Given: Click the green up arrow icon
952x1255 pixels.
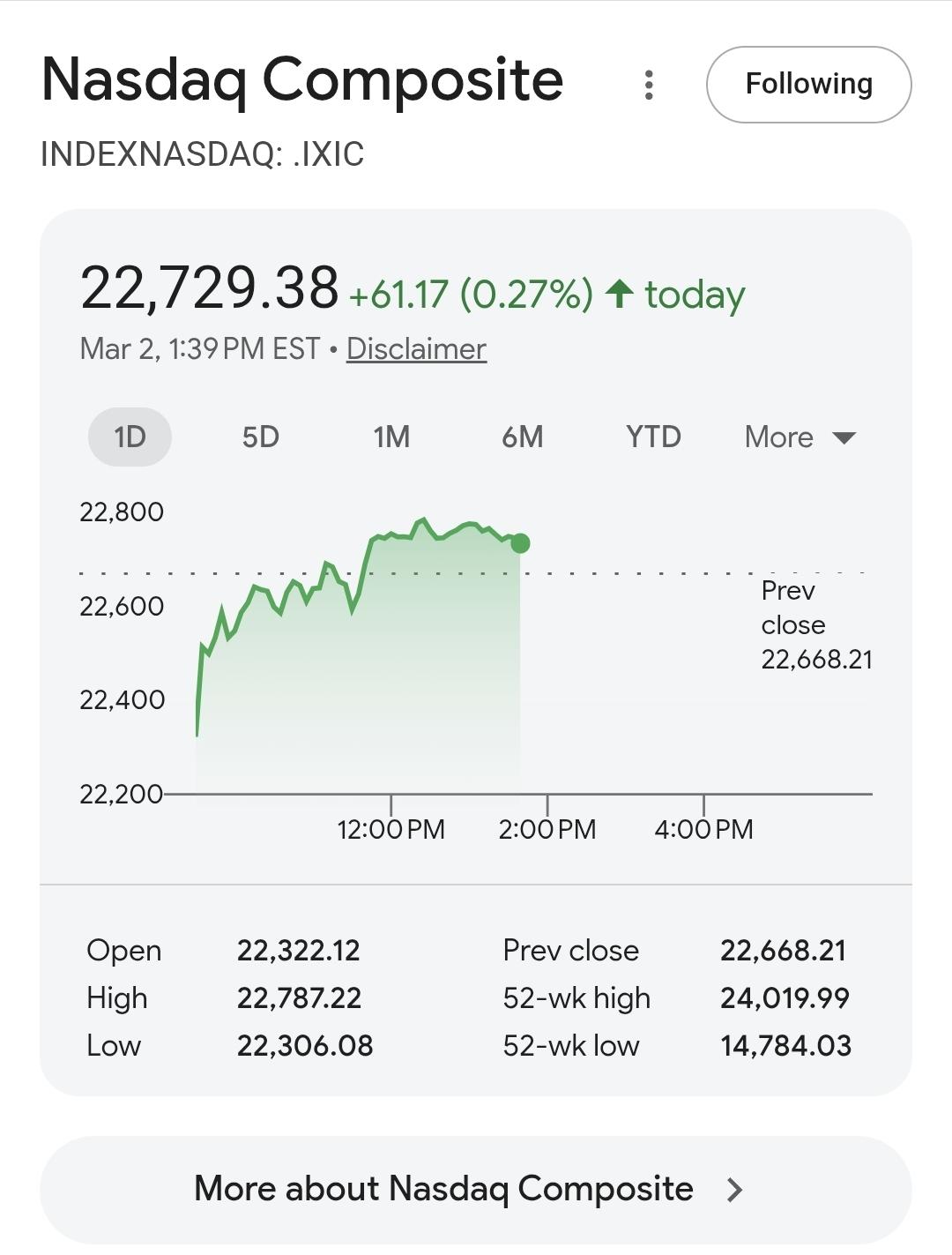Looking at the screenshot, I should click(620, 294).
